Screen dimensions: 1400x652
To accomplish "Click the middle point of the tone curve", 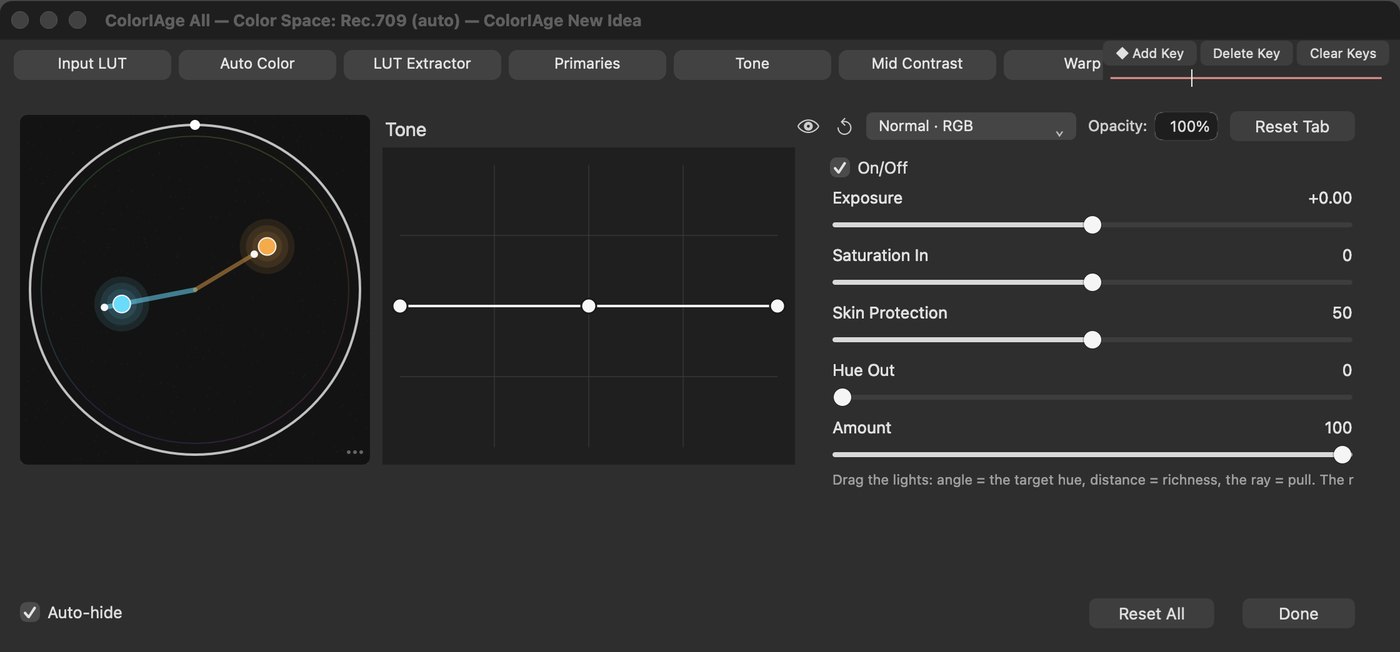I will (x=589, y=306).
